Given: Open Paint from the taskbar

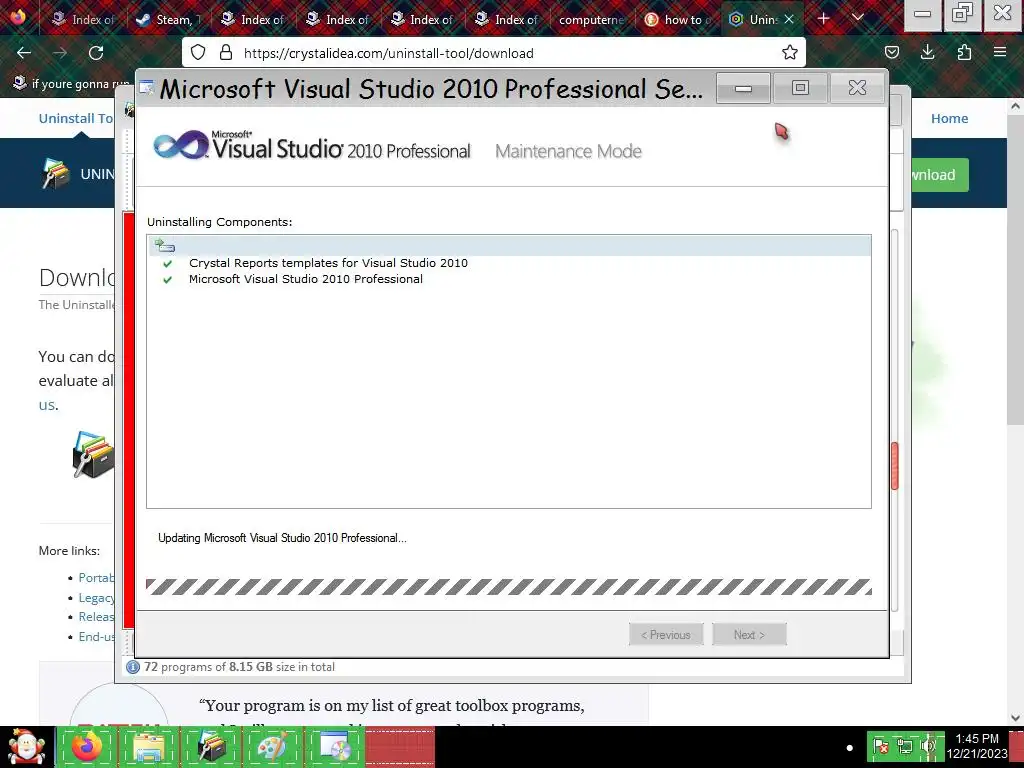Looking at the screenshot, I should 272,746.
